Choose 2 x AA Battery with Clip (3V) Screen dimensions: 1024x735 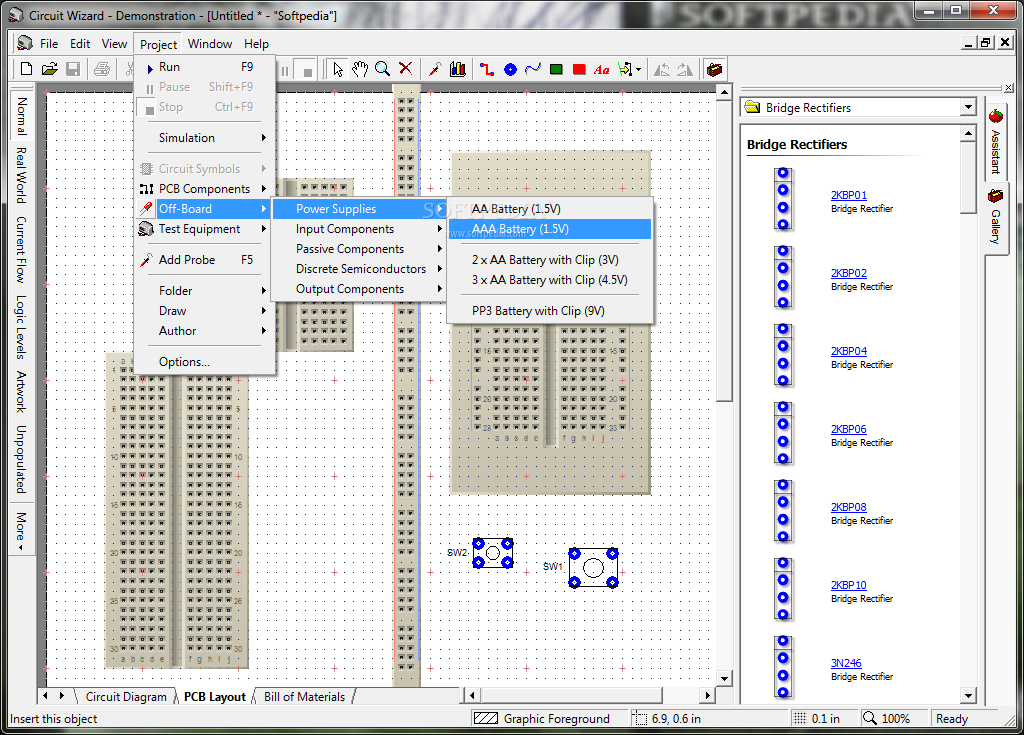coord(550,260)
